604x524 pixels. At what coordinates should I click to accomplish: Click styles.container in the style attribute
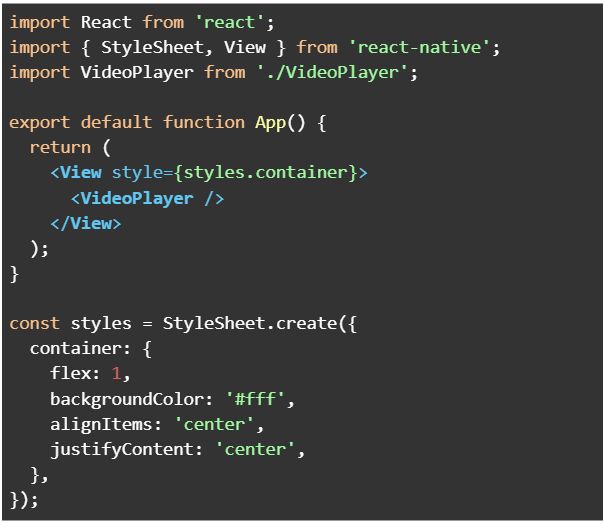[x=265, y=173]
